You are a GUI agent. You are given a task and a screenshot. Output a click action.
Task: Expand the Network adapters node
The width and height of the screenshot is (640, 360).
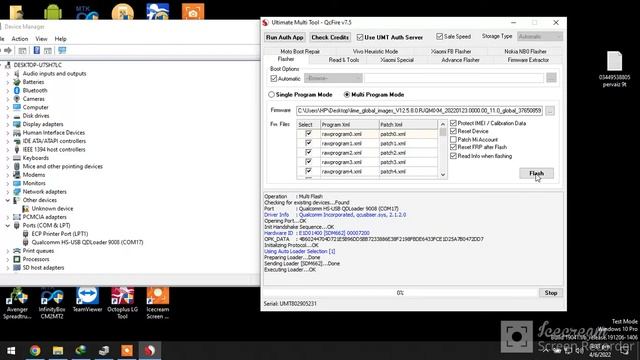click(7, 192)
